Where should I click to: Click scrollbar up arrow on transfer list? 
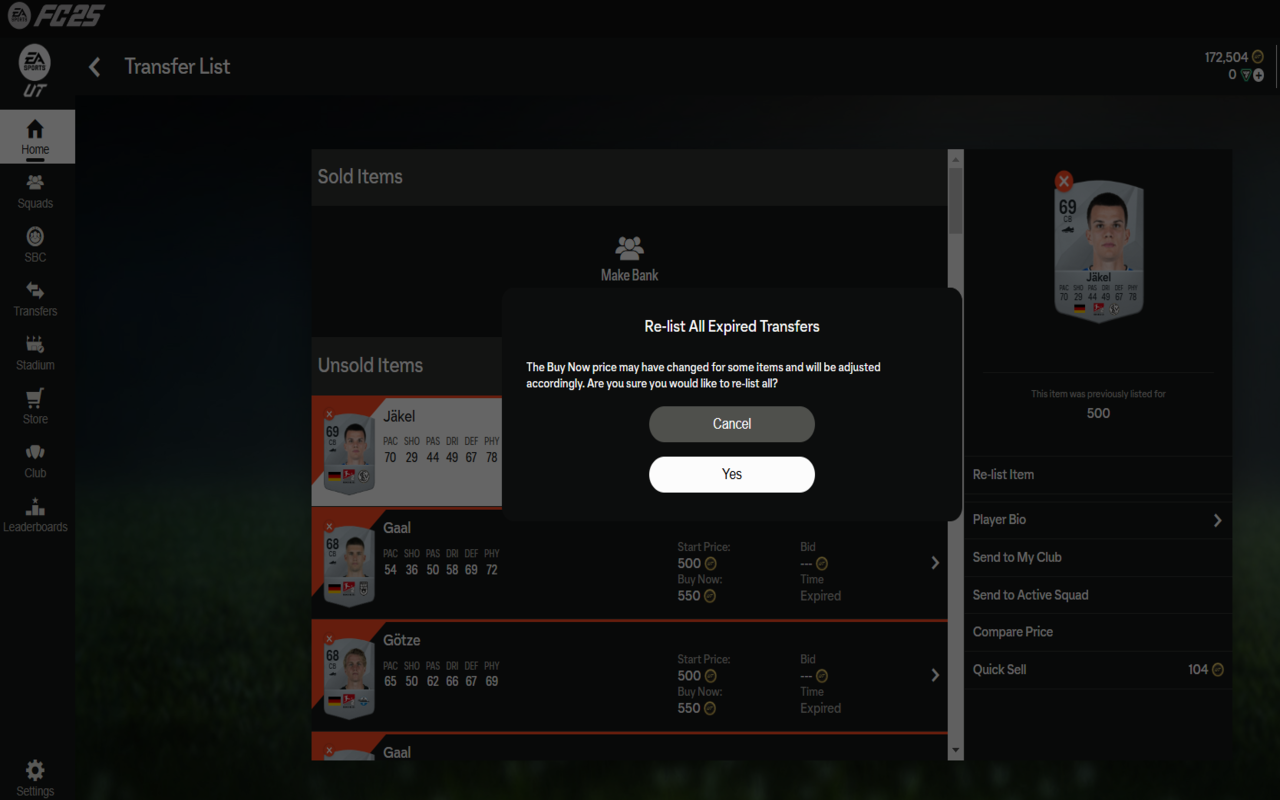click(955, 158)
